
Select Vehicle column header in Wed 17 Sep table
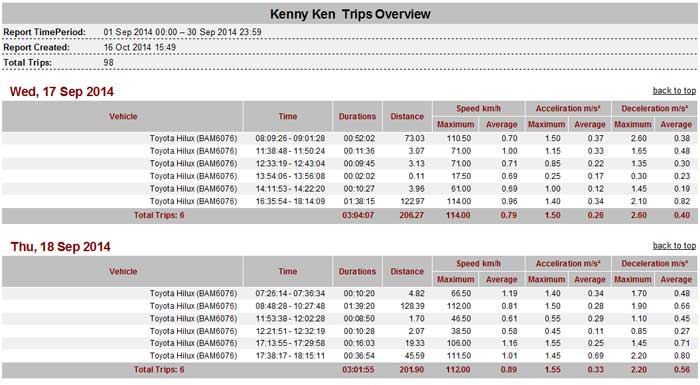click(x=123, y=116)
